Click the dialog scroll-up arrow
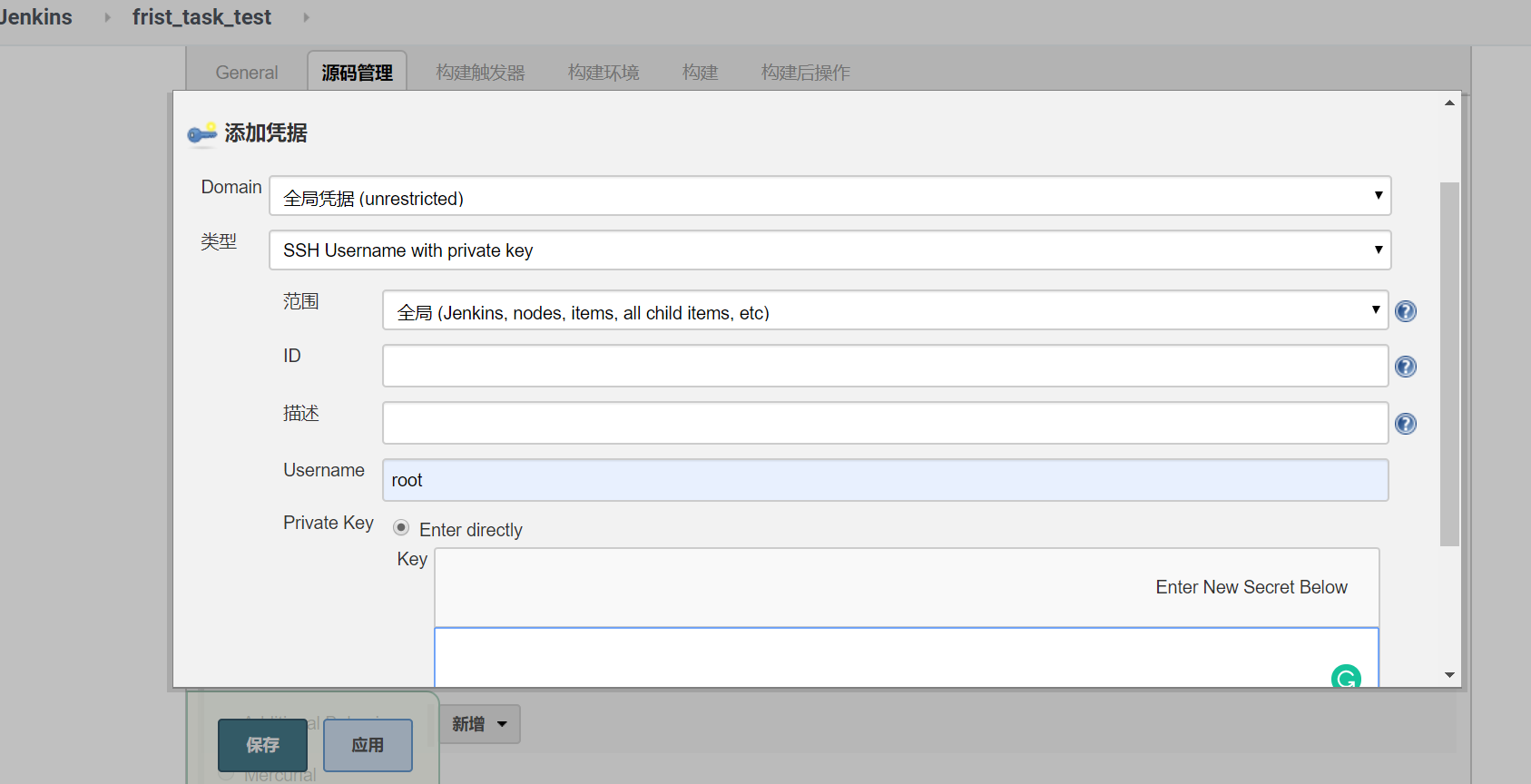The image size is (1531, 784). [1449, 103]
